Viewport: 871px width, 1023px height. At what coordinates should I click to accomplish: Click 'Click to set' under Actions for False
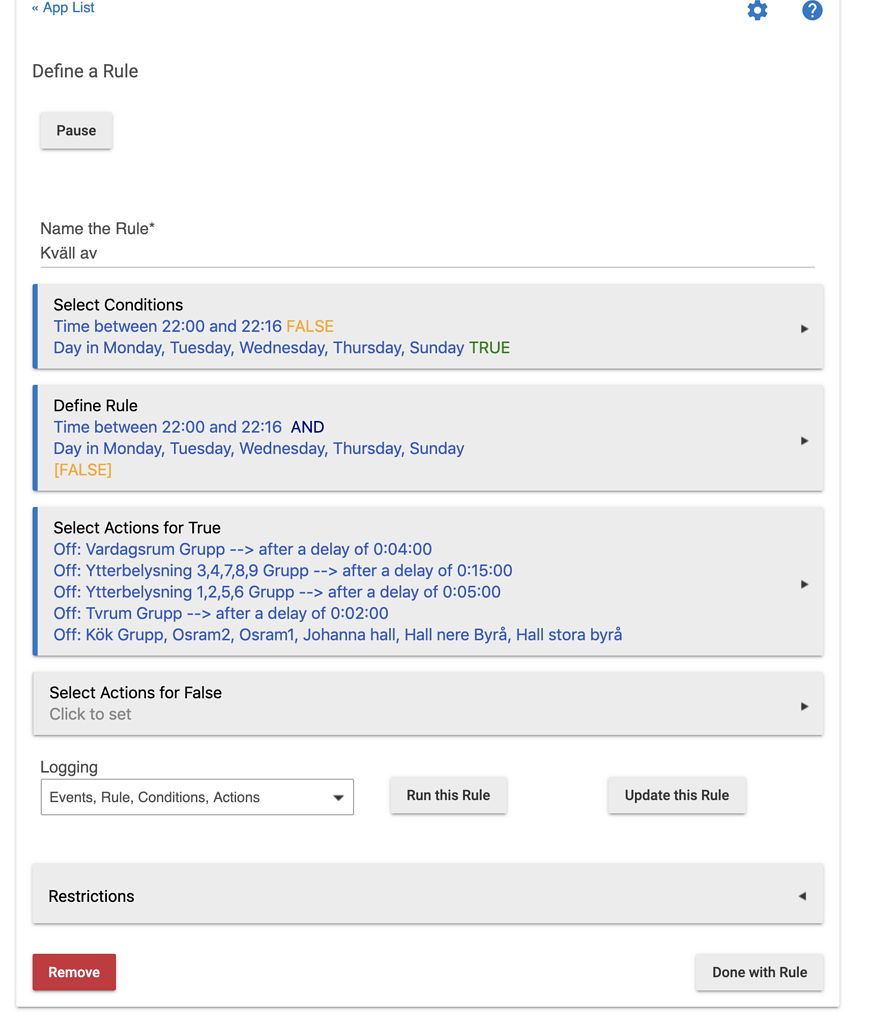(91, 714)
